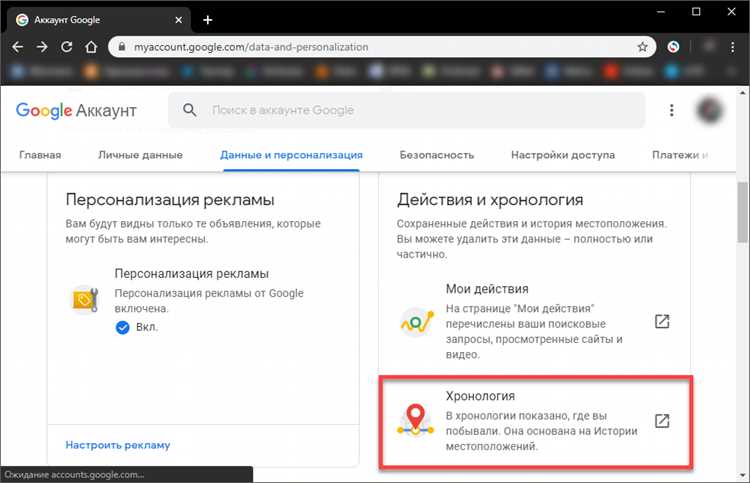This screenshot has width=750, height=483.
Task: Open a new browser tab with plus
Action: point(208,20)
